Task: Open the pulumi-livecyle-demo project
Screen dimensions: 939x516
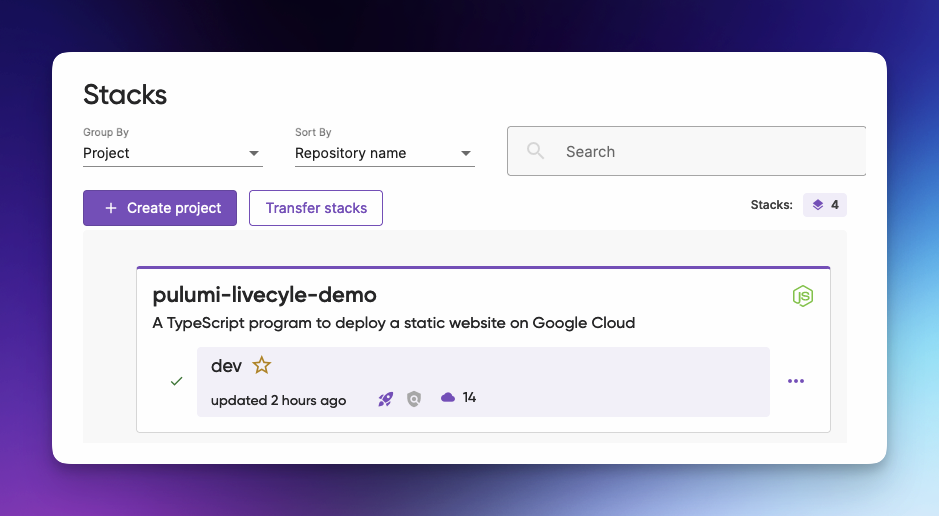Action: (x=265, y=295)
